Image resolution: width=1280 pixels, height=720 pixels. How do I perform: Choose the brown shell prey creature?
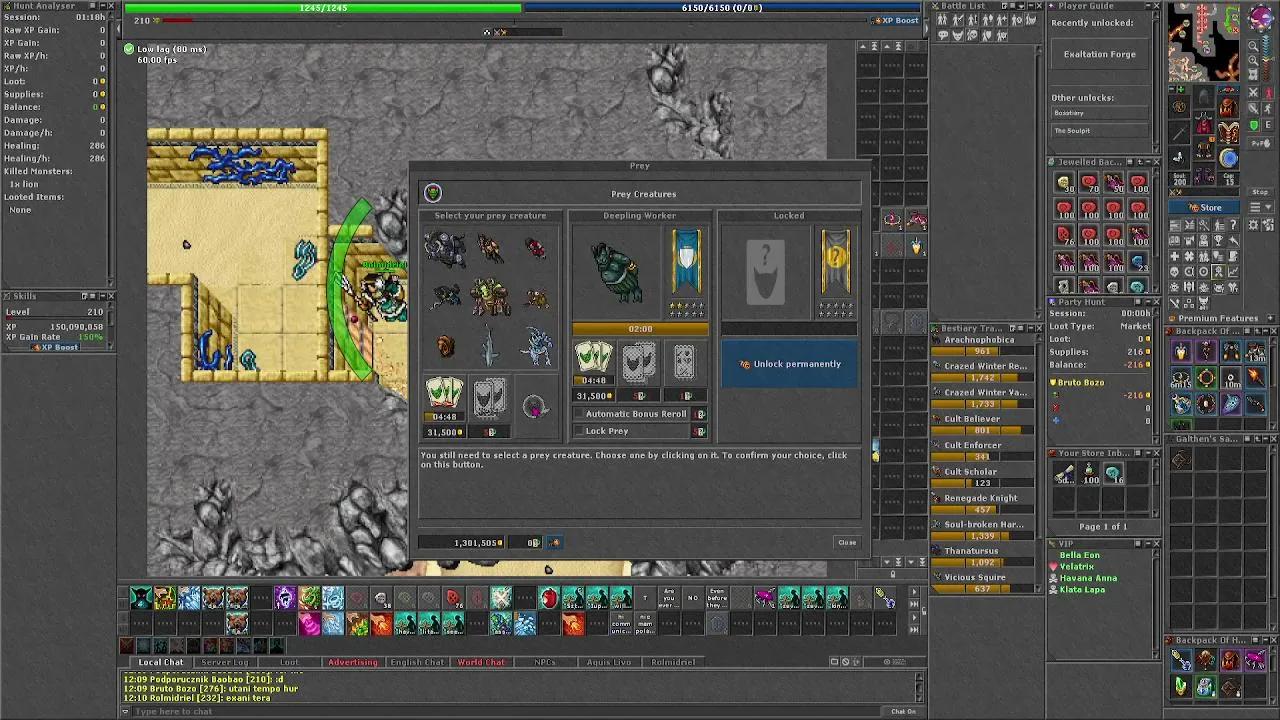(446, 347)
